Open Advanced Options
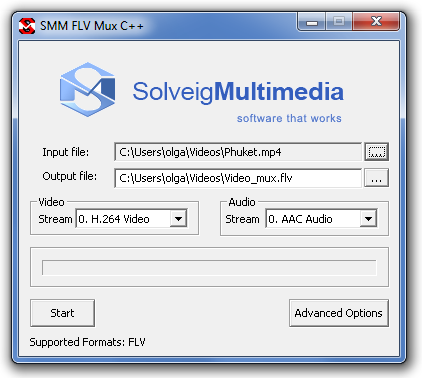The width and height of the screenshot is (422, 378). 339,313
